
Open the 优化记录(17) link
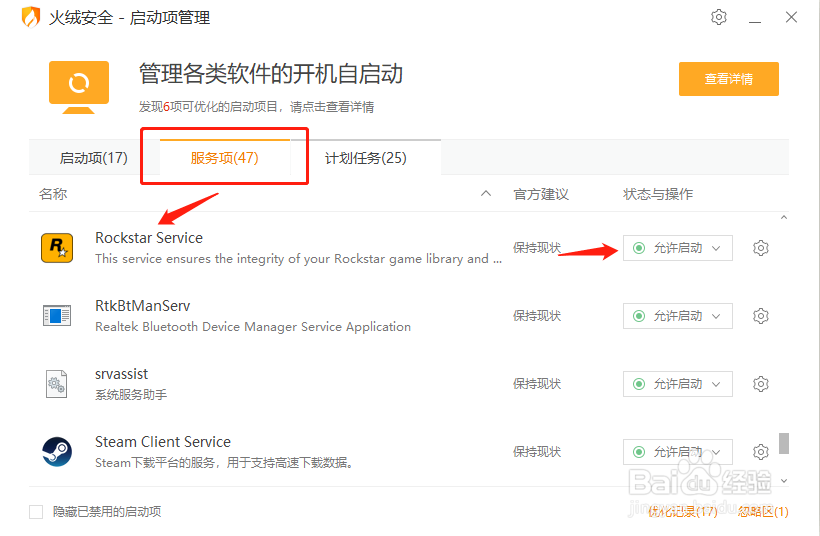tap(682, 512)
